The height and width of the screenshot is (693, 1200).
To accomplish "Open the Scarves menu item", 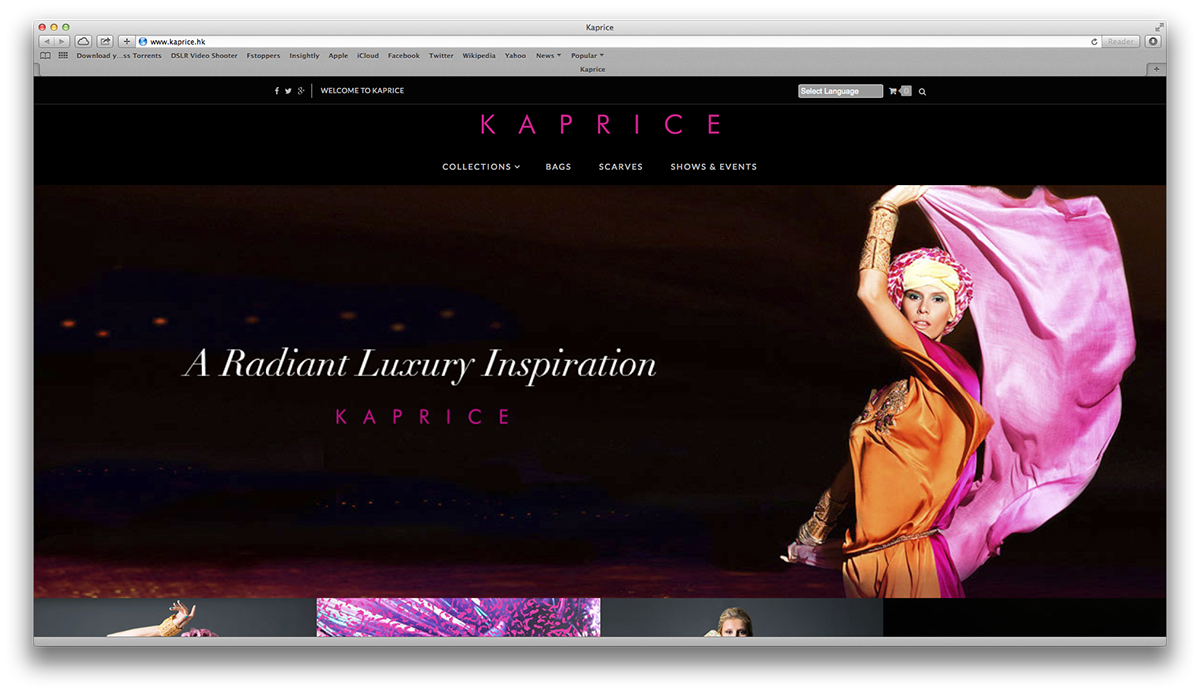I will (x=621, y=167).
